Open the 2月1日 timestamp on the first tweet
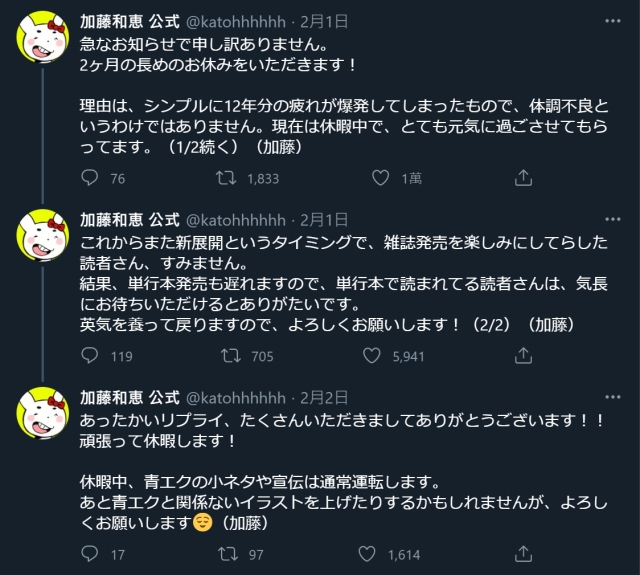 point(326,19)
